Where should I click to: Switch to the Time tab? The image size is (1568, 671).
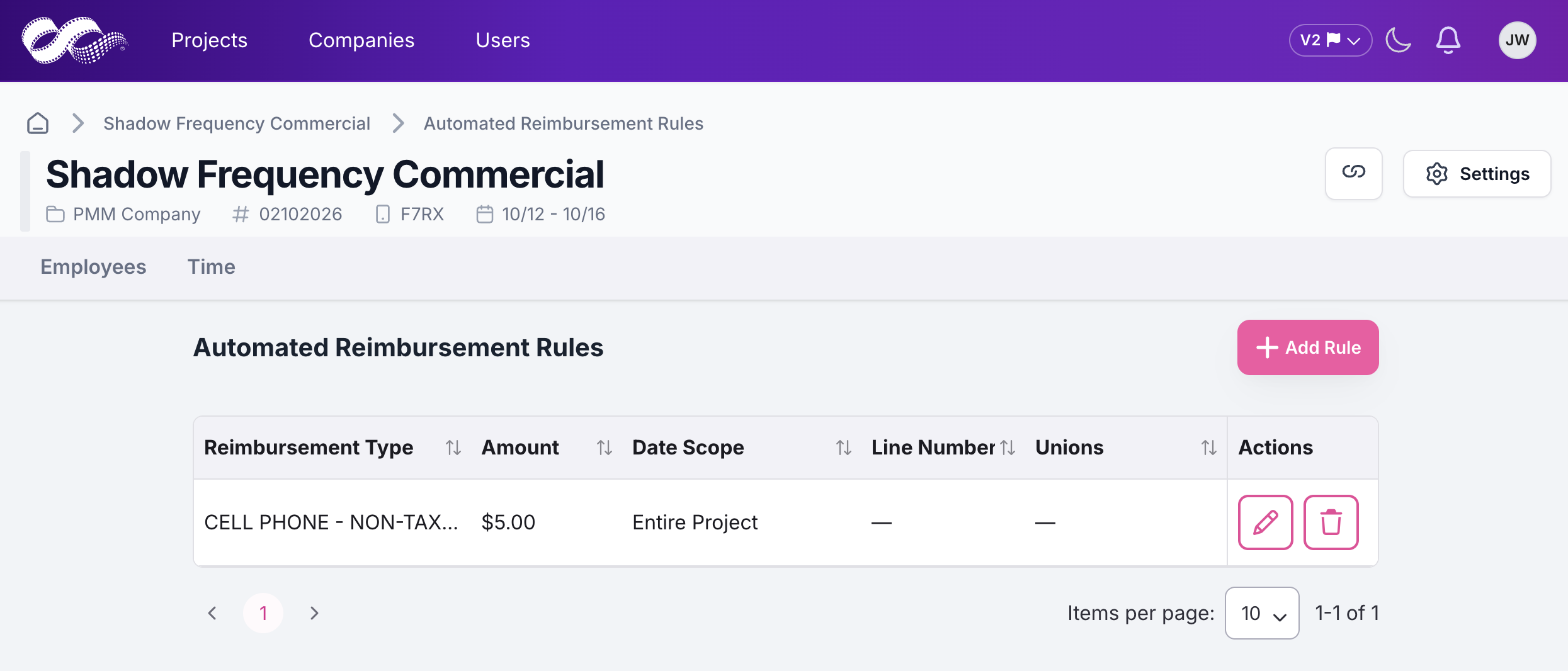(212, 267)
